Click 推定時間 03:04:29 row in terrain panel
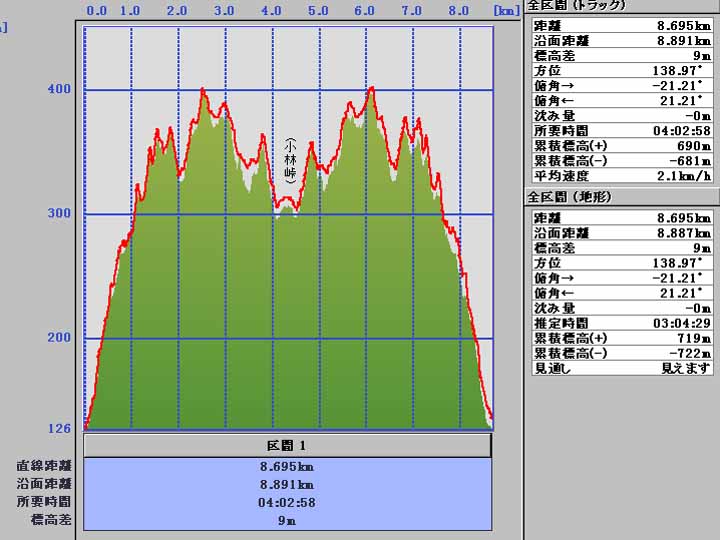 pos(620,323)
